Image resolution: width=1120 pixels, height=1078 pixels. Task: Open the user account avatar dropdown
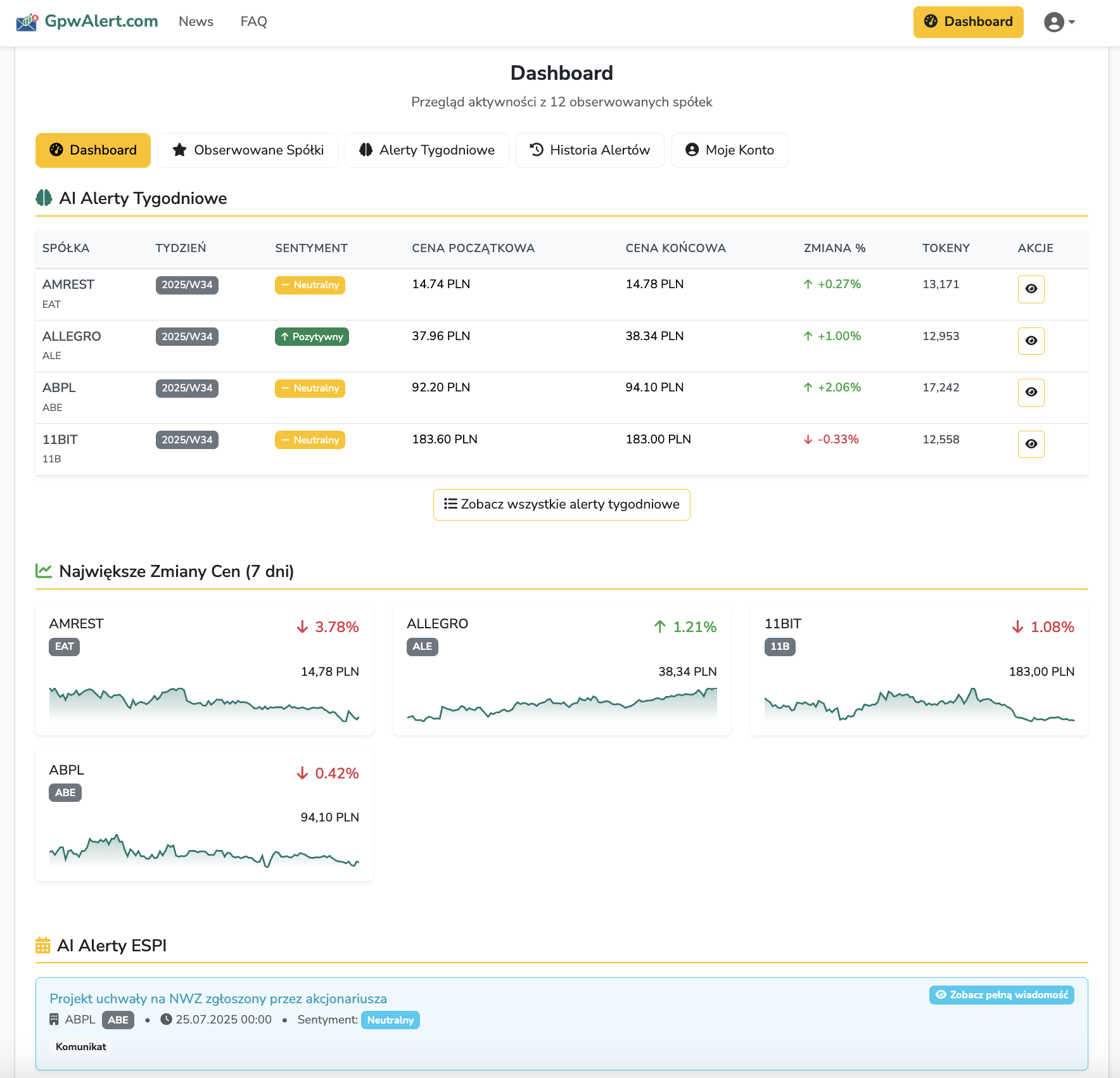click(1059, 22)
